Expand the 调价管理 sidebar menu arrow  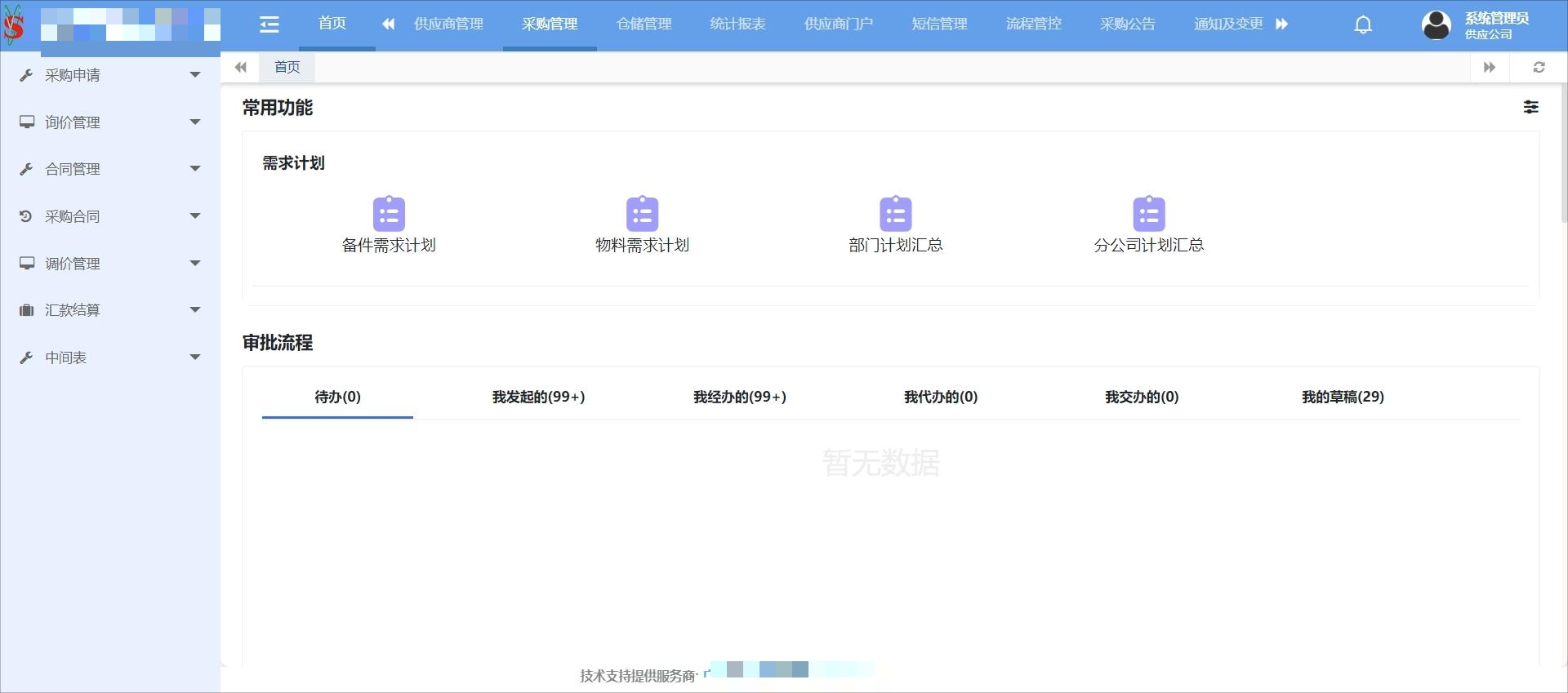click(195, 263)
